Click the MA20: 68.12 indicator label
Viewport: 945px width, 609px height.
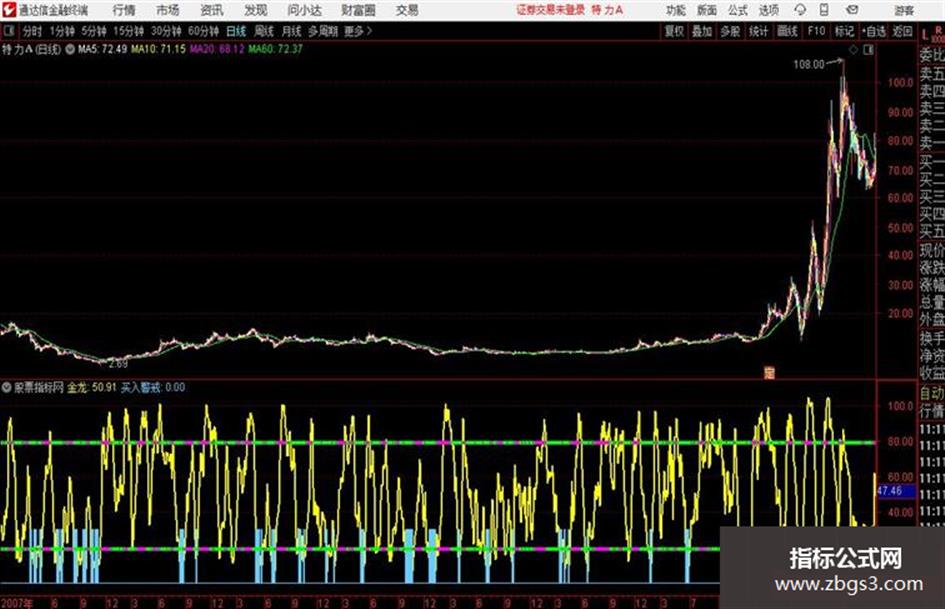217,49
